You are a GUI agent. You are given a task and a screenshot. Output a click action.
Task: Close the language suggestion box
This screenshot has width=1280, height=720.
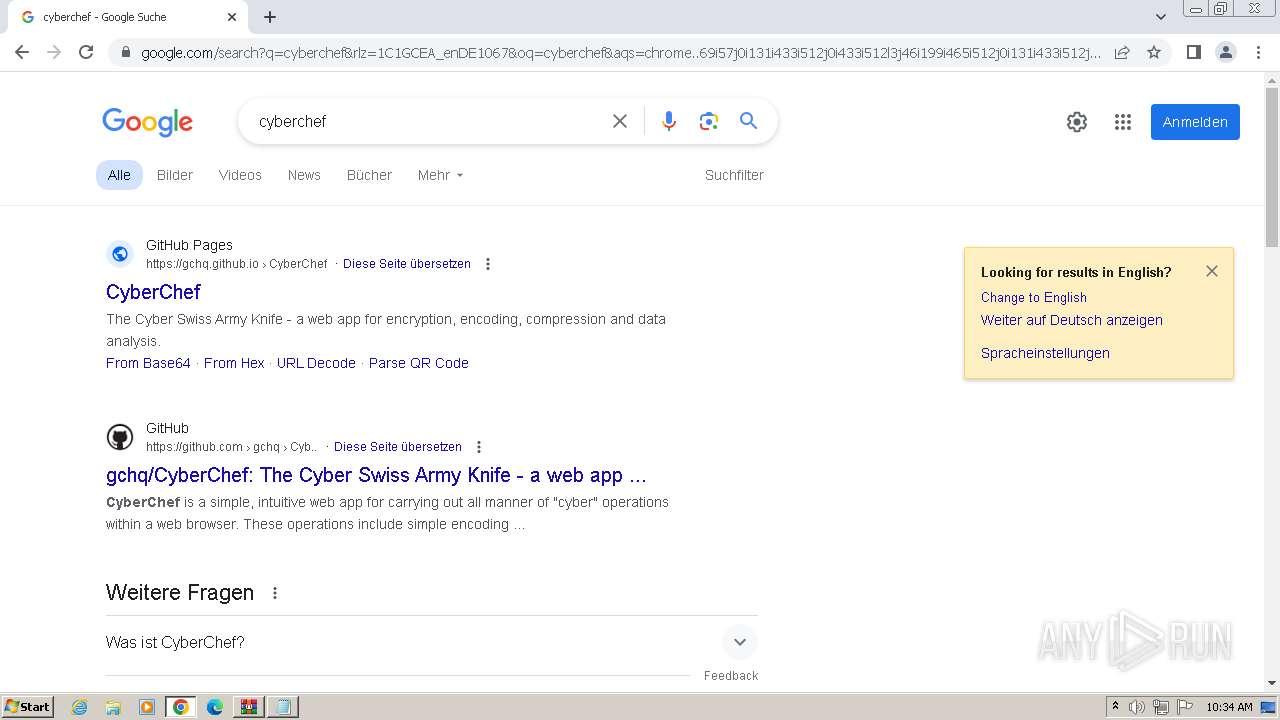(1212, 271)
